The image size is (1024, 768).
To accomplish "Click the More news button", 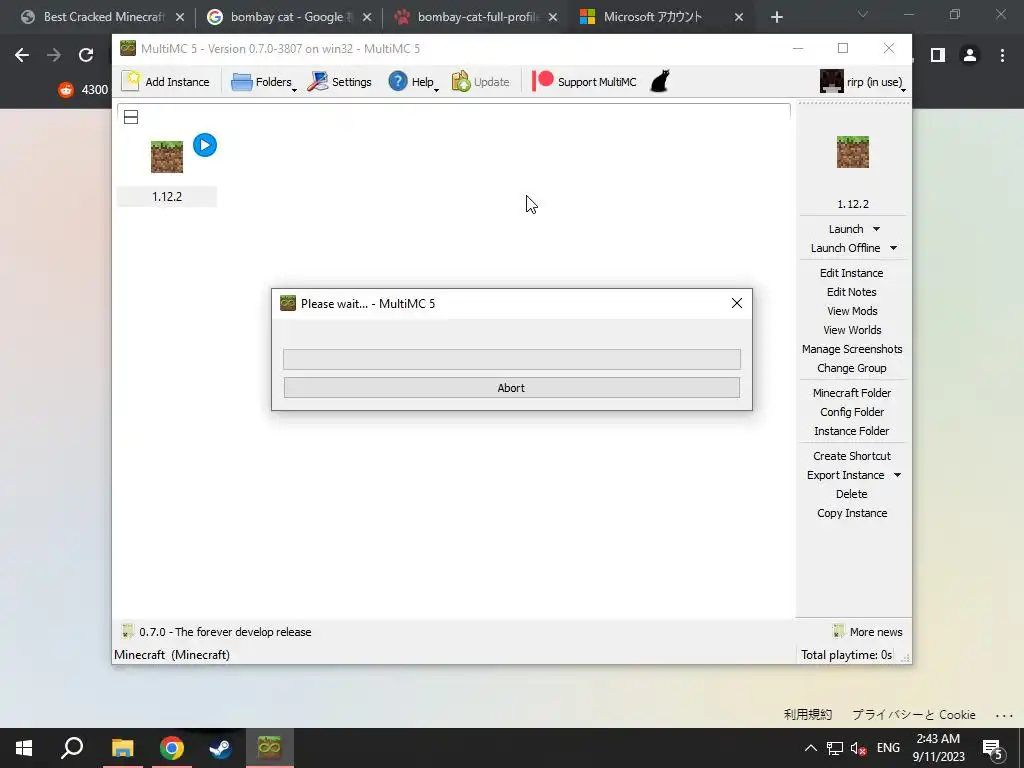I will [x=868, y=632].
